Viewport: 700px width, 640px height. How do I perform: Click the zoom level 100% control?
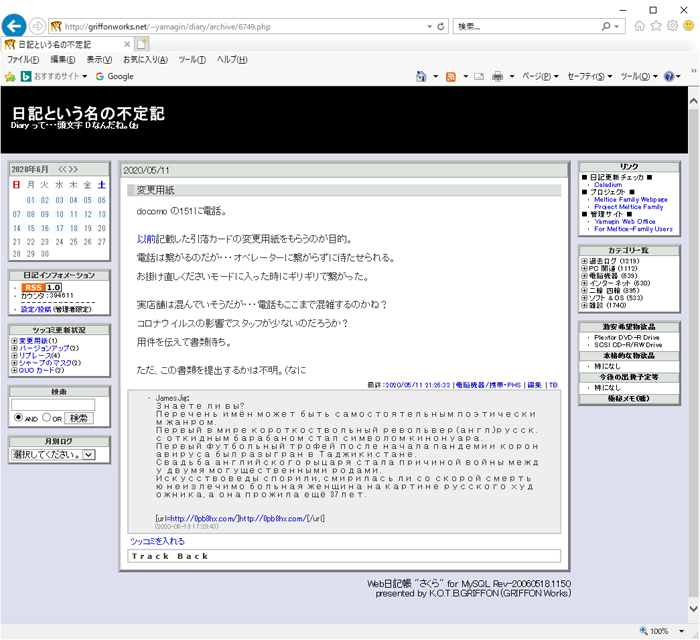pos(659,631)
